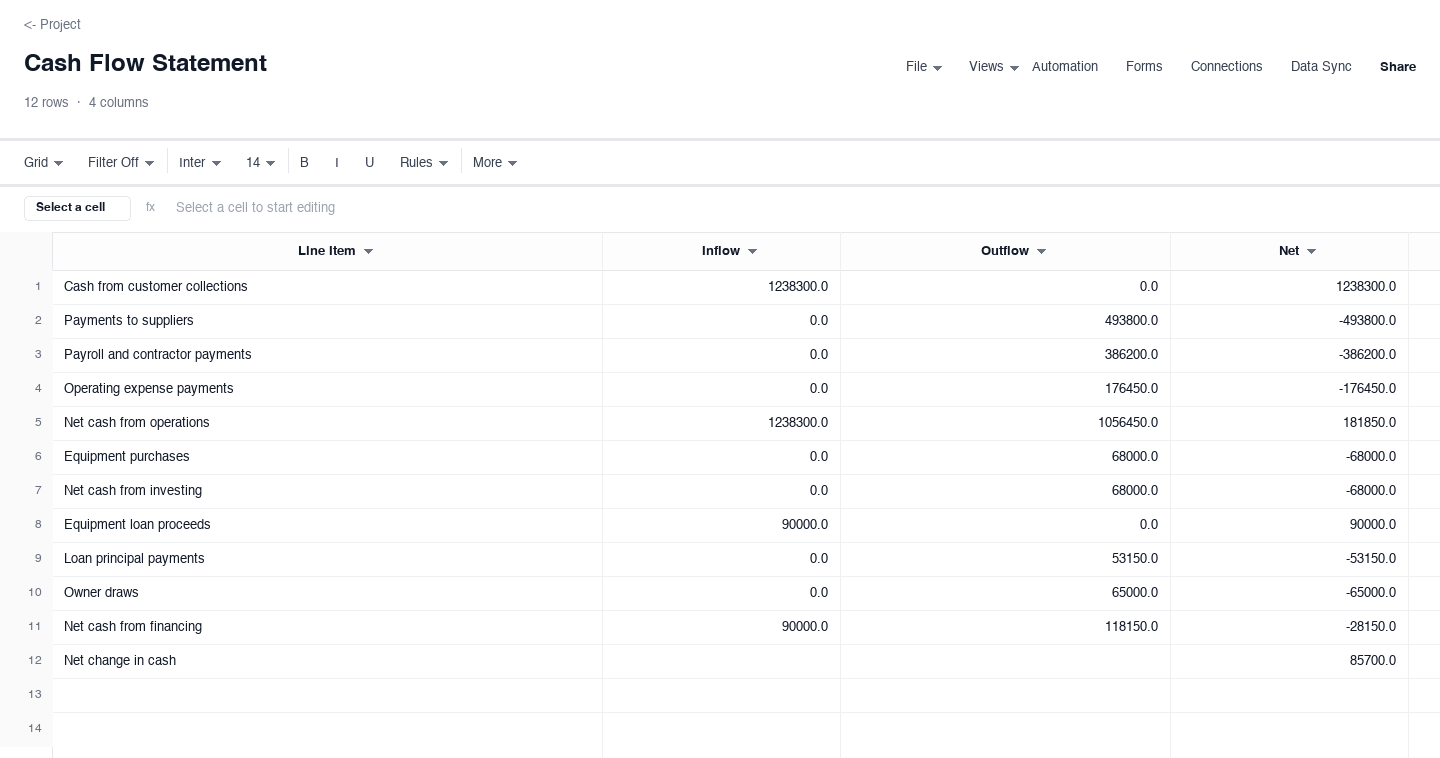The image size is (1440, 758).
Task: Select the 1056450.0 outflow cell
Action: [x=1005, y=423]
